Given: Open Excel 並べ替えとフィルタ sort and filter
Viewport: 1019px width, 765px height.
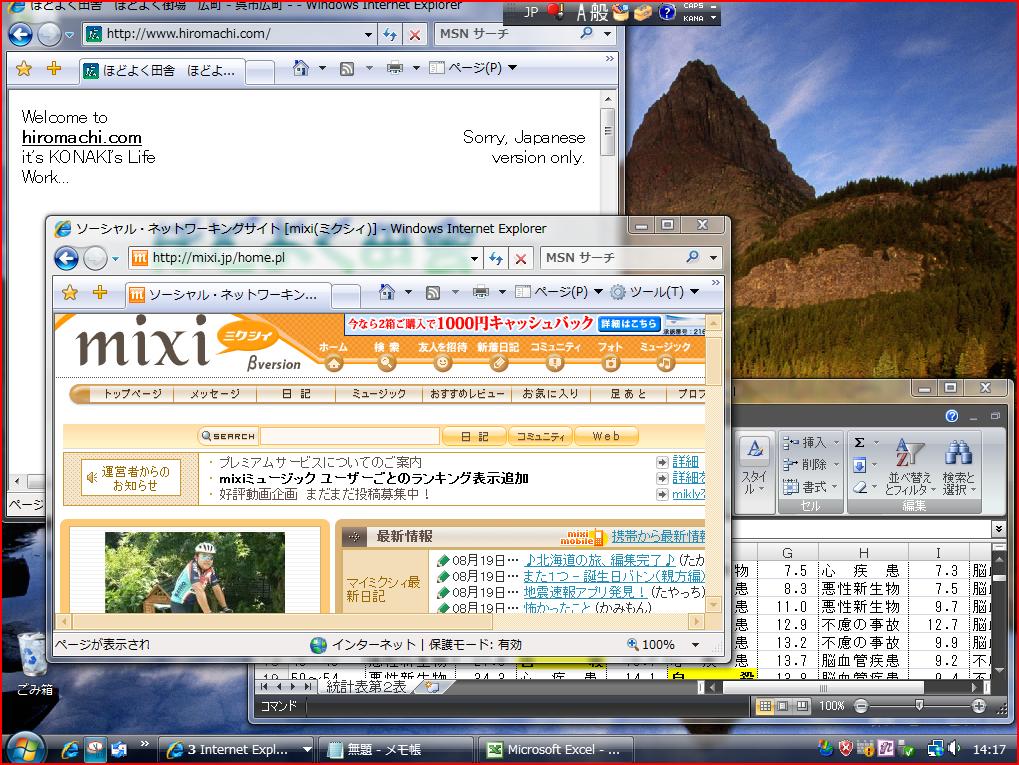Looking at the screenshot, I should click(x=909, y=467).
